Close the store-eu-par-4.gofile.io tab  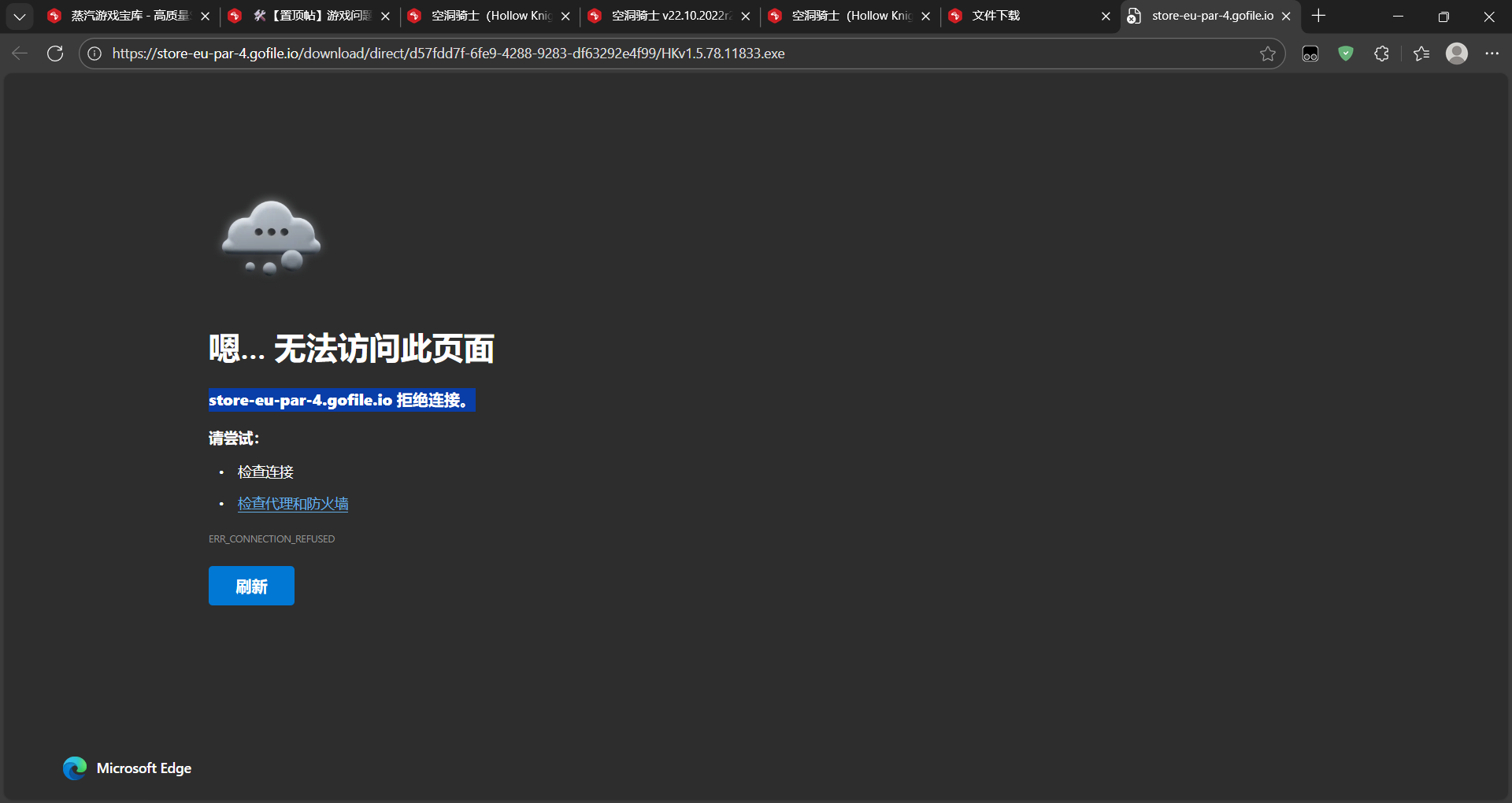(1286, 16)
